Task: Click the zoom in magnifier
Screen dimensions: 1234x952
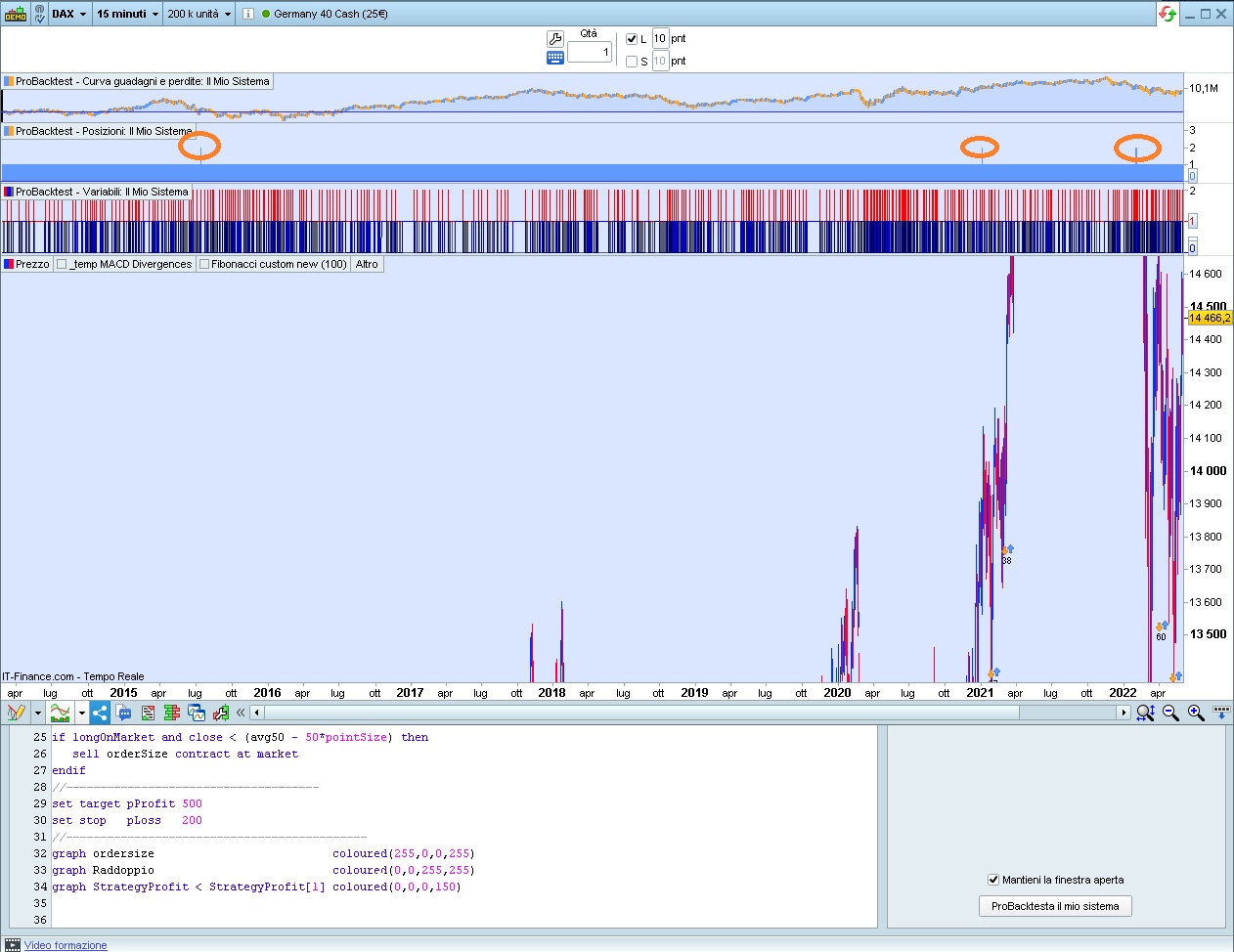Action: (1195, 713)
